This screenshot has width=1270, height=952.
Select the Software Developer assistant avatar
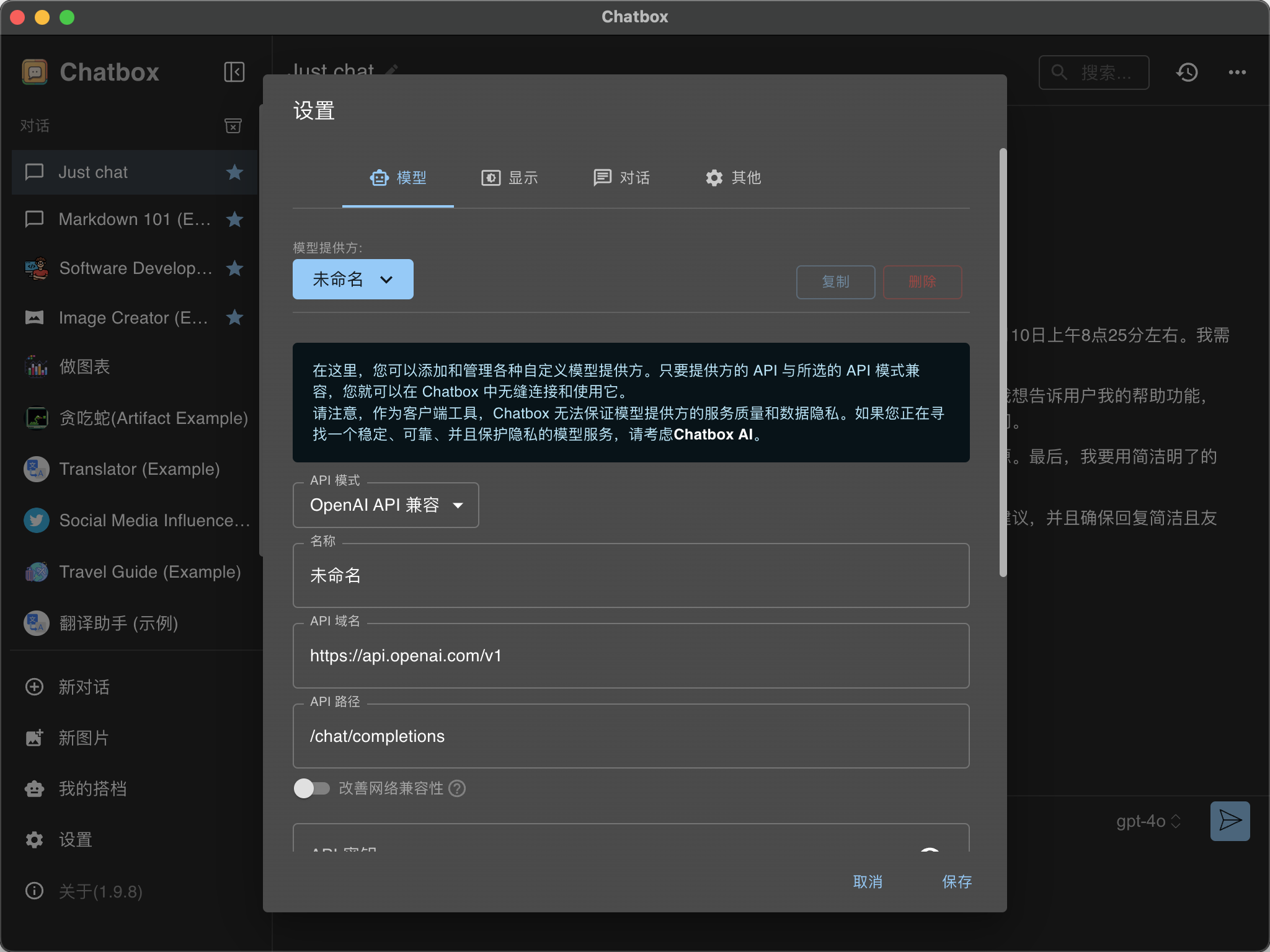click(x=35, y=268)
